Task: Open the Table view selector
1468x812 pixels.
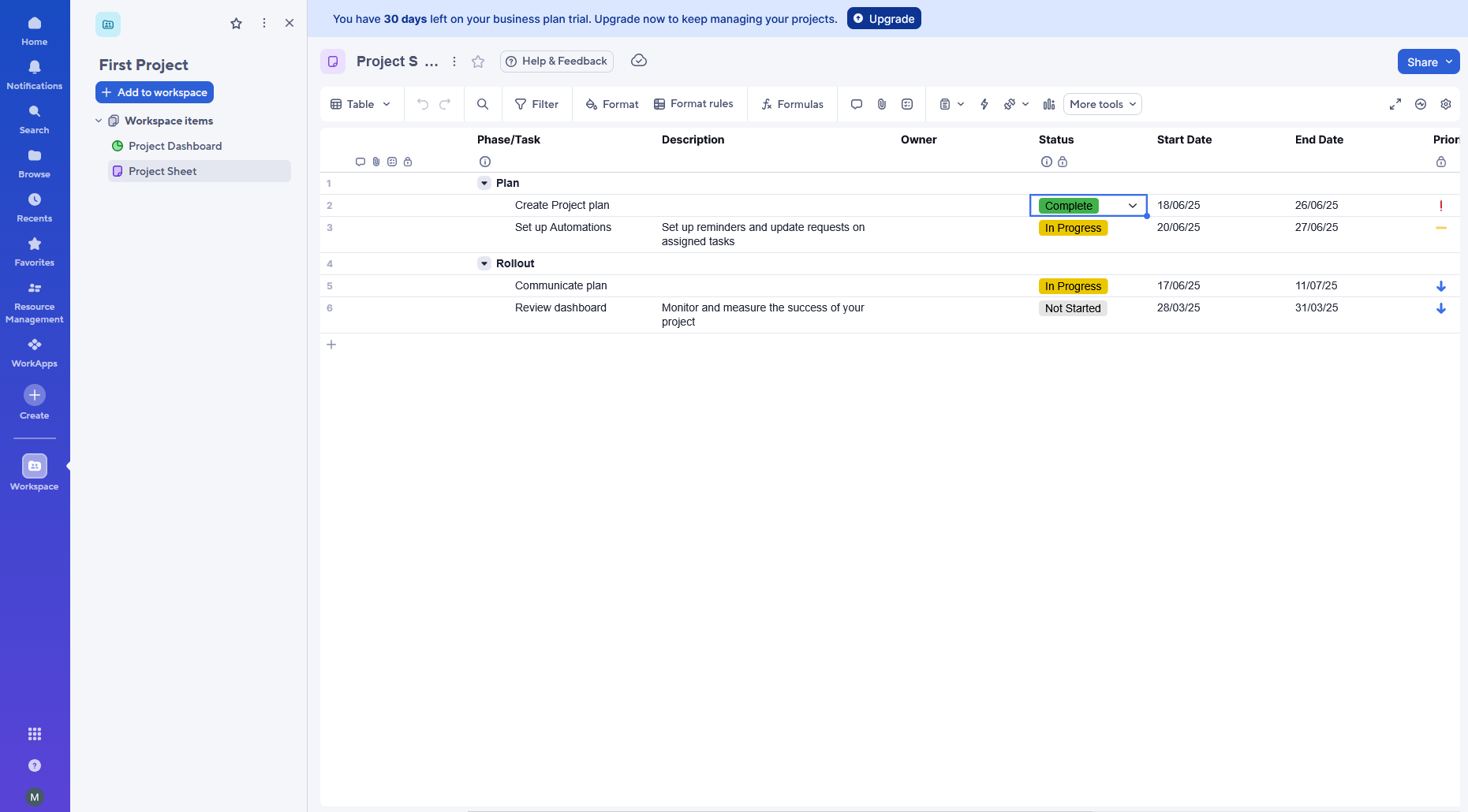Action: pyautogui.click(x=360, y=103)
